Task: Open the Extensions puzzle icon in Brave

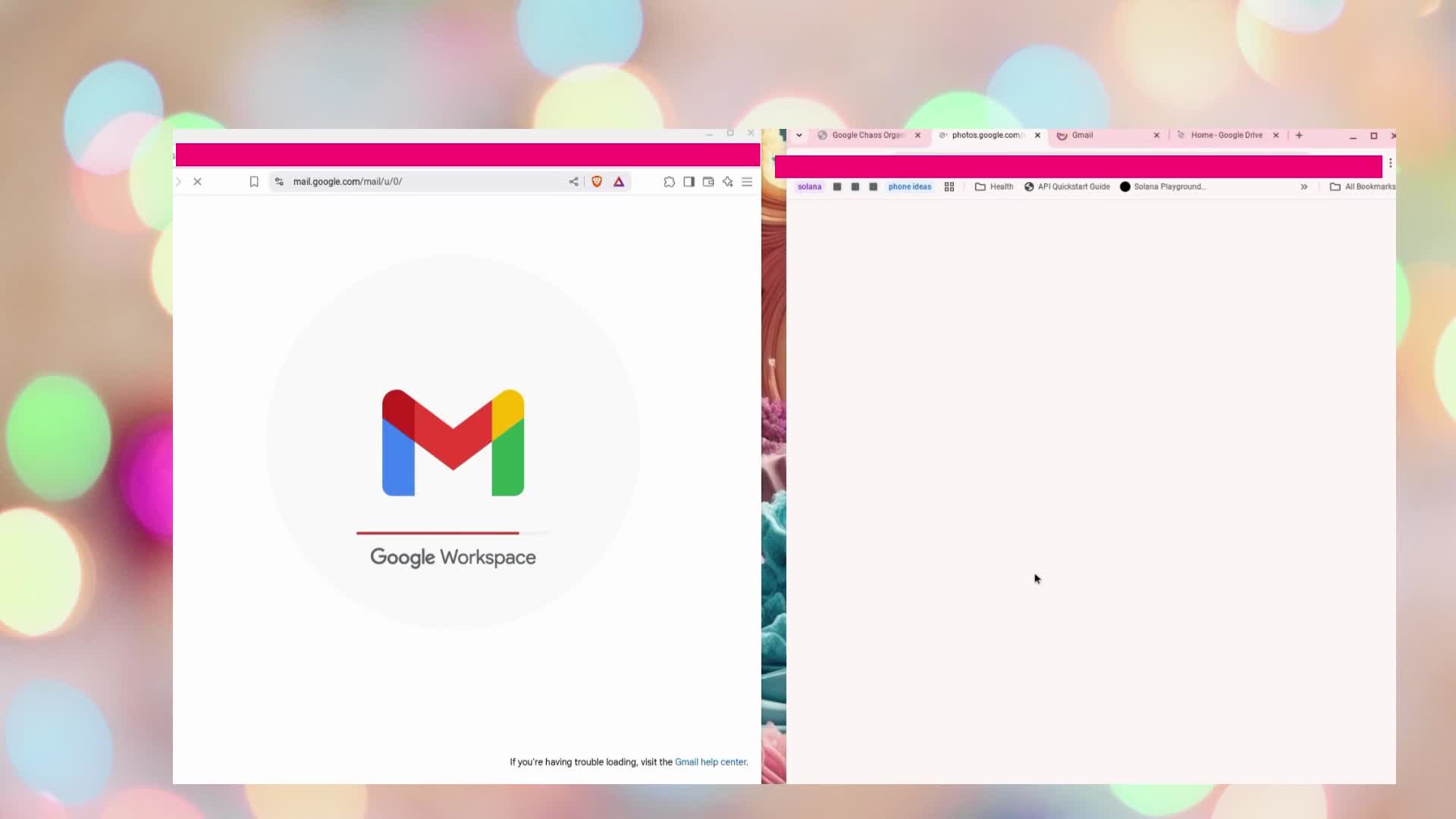Action: (669, 182)
